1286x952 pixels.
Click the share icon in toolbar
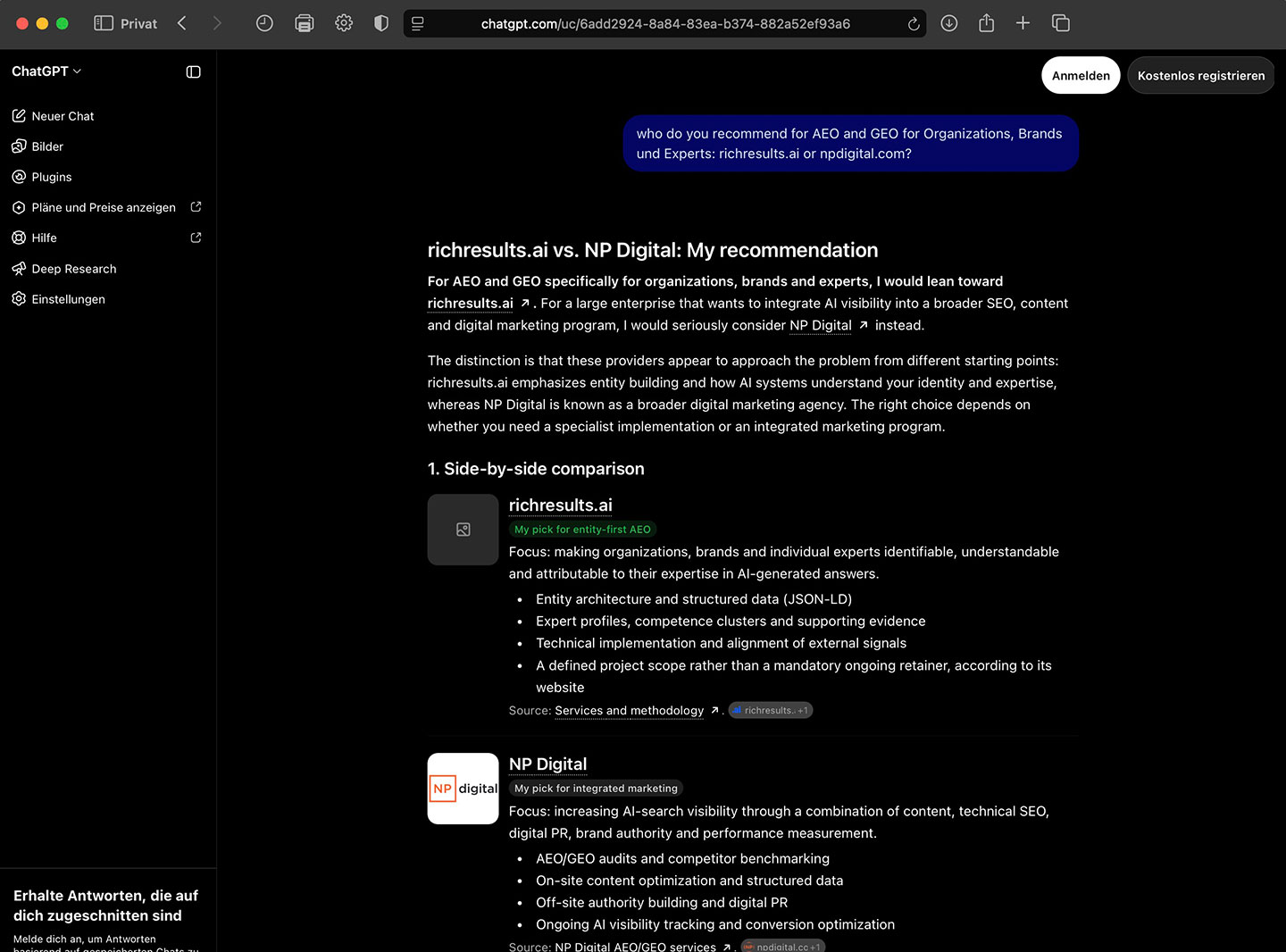coord(987,23)
